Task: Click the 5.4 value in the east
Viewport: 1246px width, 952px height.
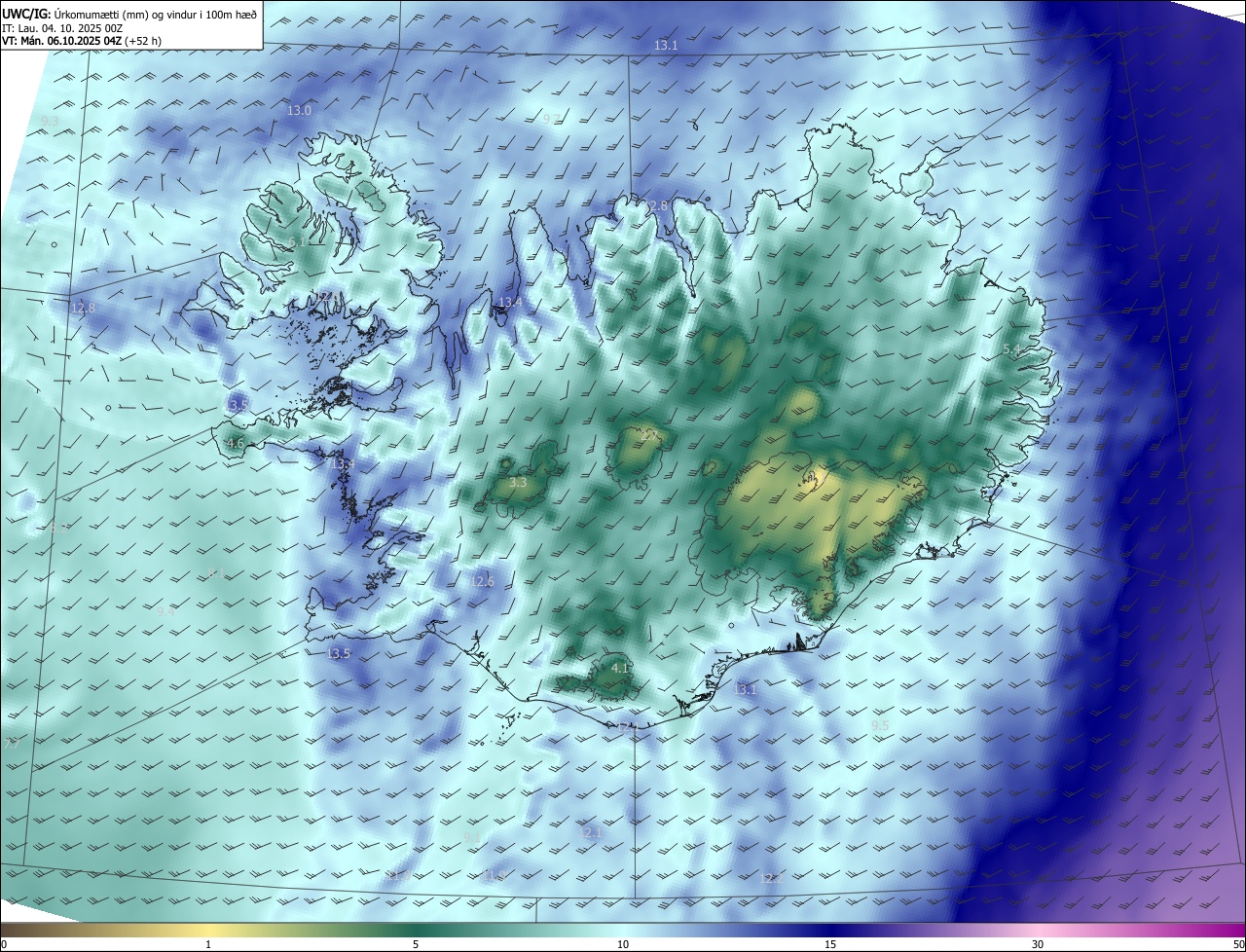Action: tap(1011, 349)
